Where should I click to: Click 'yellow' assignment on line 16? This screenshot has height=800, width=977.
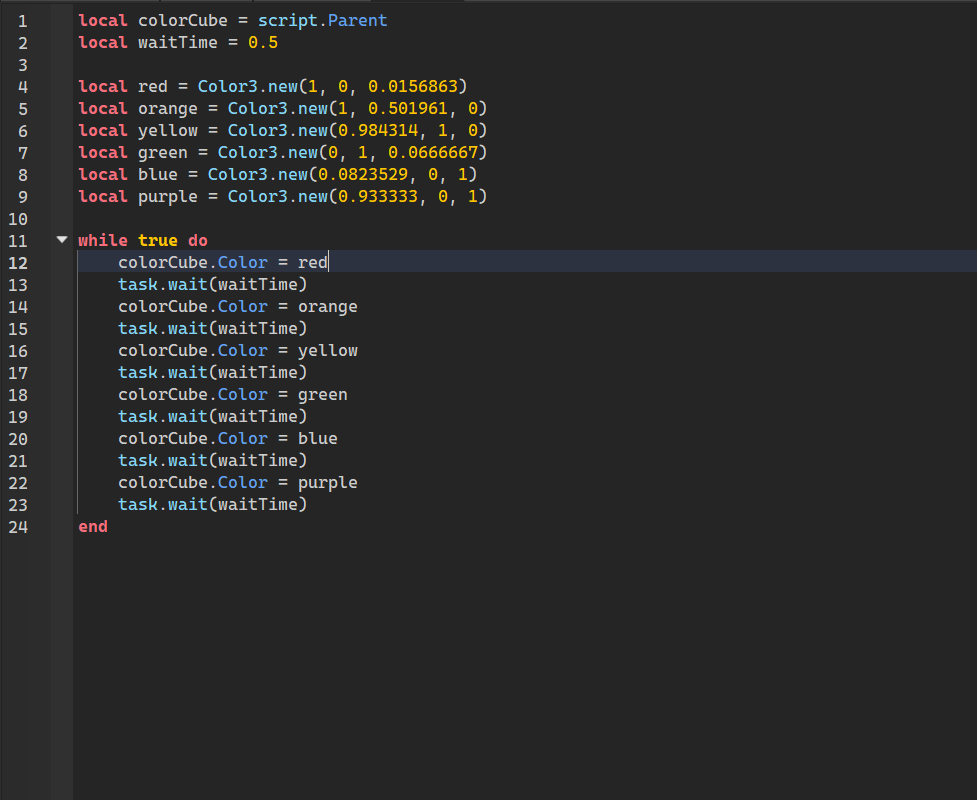(327, 351)
